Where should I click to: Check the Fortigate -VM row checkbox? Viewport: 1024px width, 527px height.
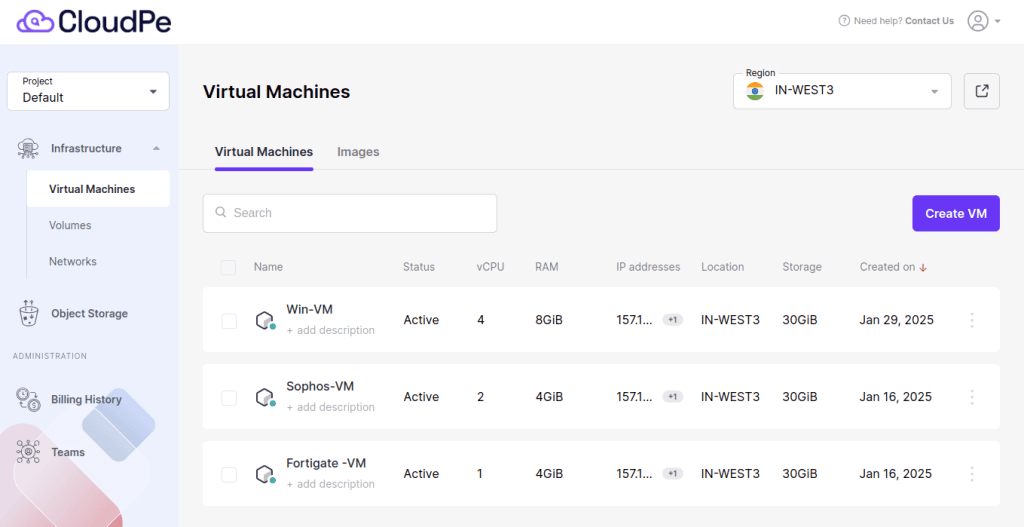point(229,475)
